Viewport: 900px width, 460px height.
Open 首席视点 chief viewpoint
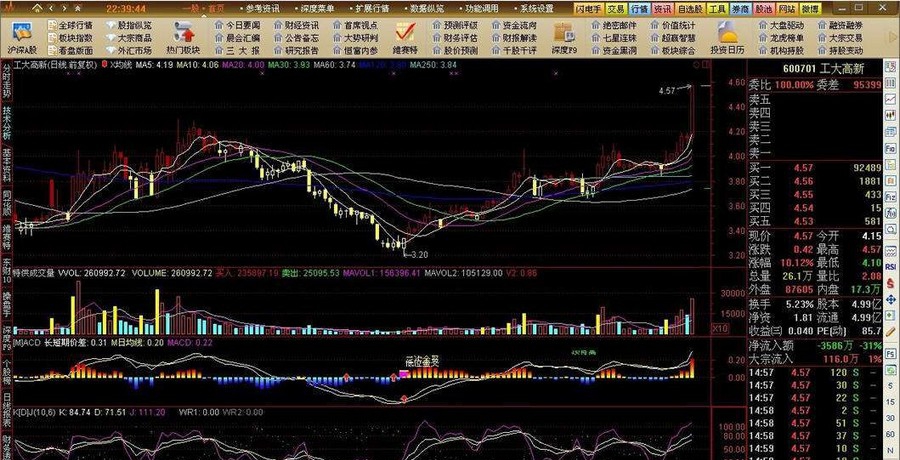click(x=355, y=26)
